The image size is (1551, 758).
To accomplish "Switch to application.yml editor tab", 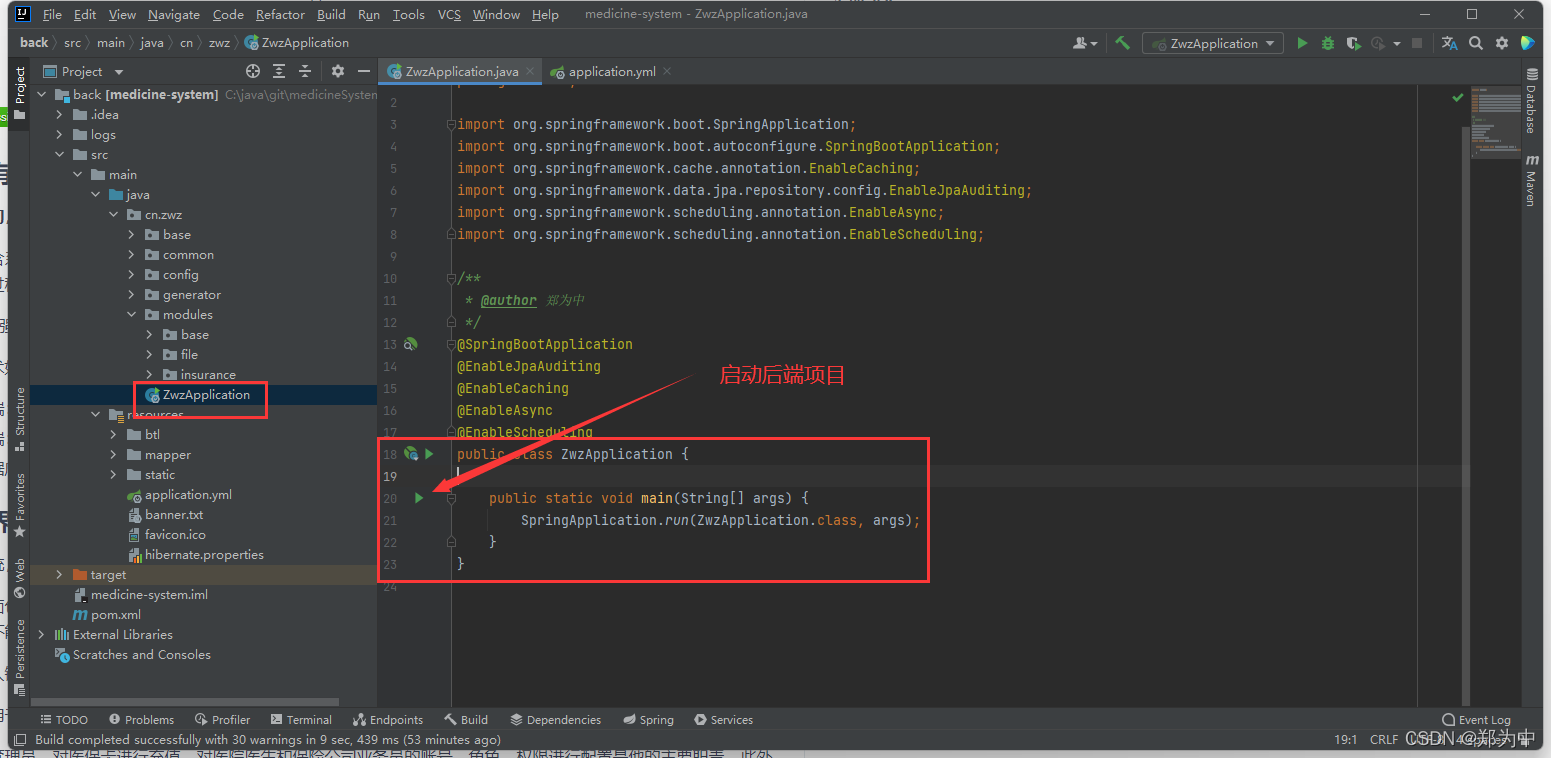I will point(610,71).
